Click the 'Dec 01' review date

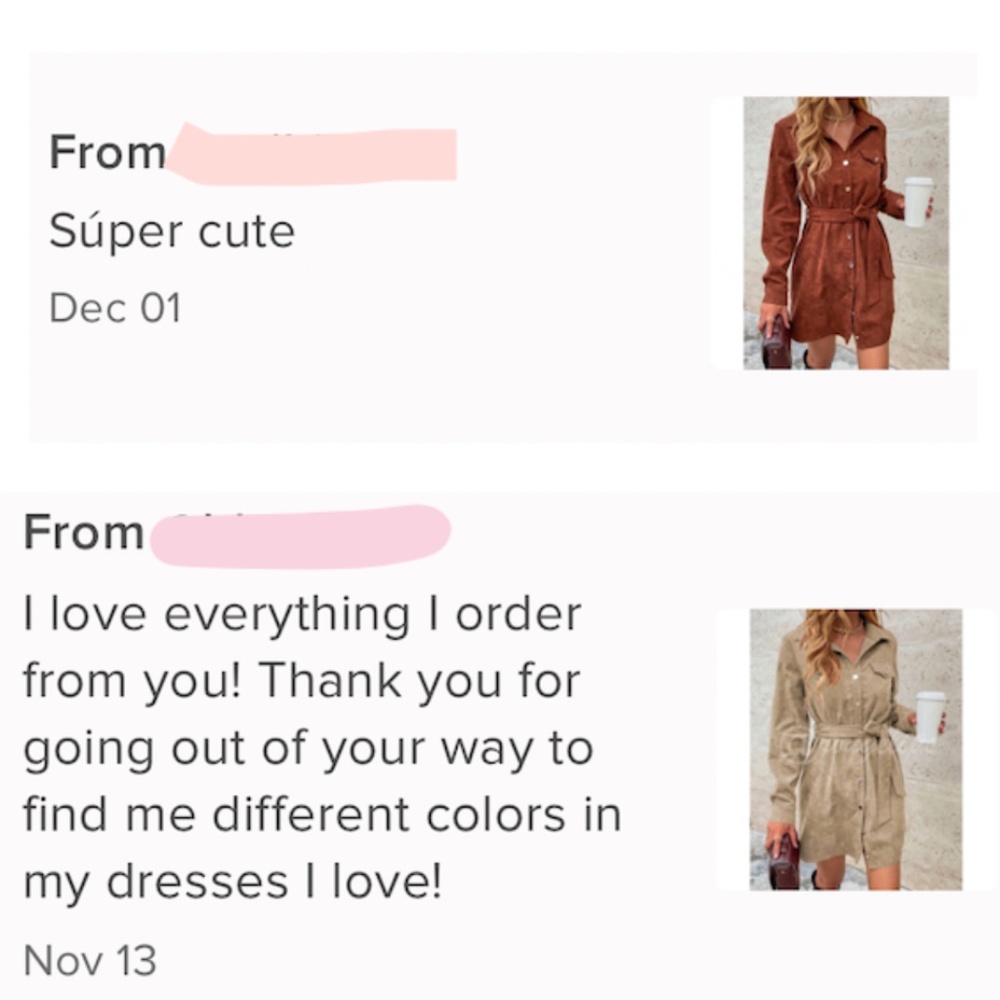coord(115,308)
